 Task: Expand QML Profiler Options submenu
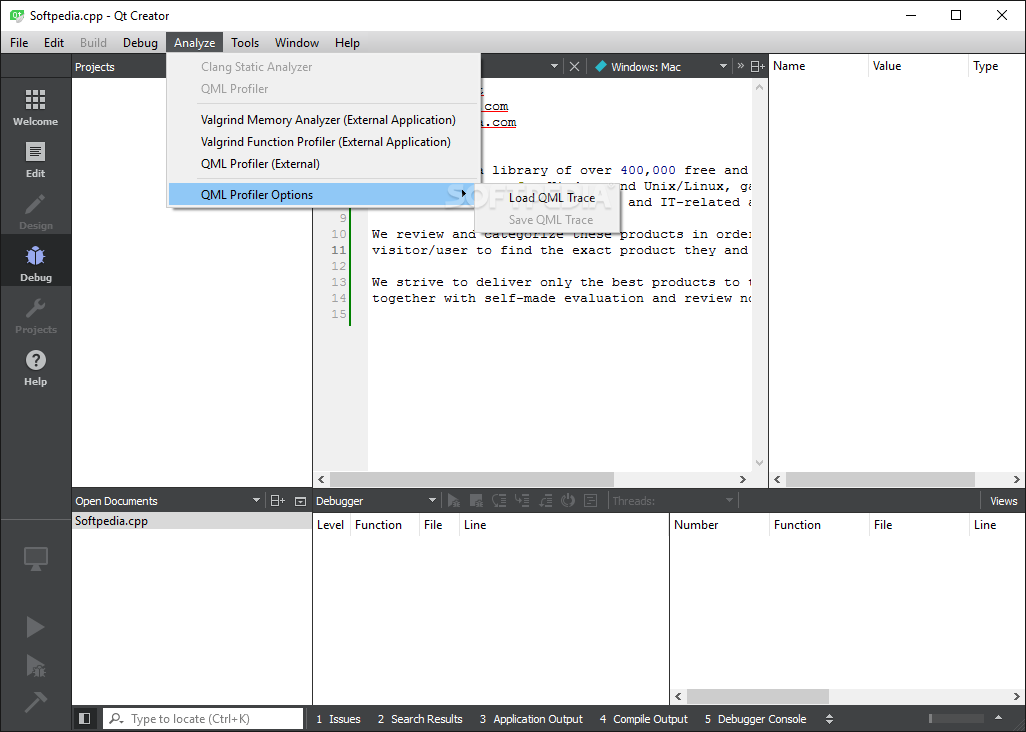pyautogui.click(x=319, y=194)
